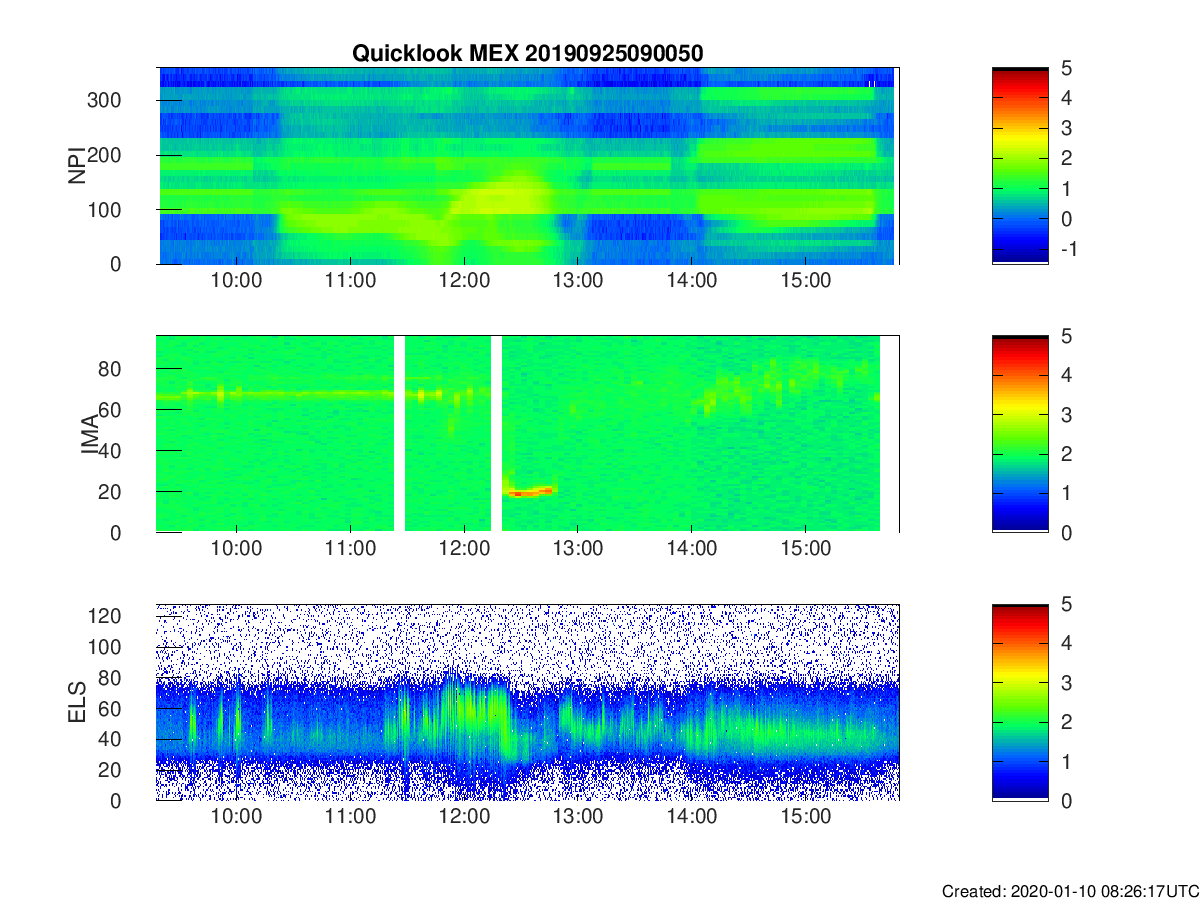Click the "11:00" tick under the NPI plot

click(x=351, y=281)
